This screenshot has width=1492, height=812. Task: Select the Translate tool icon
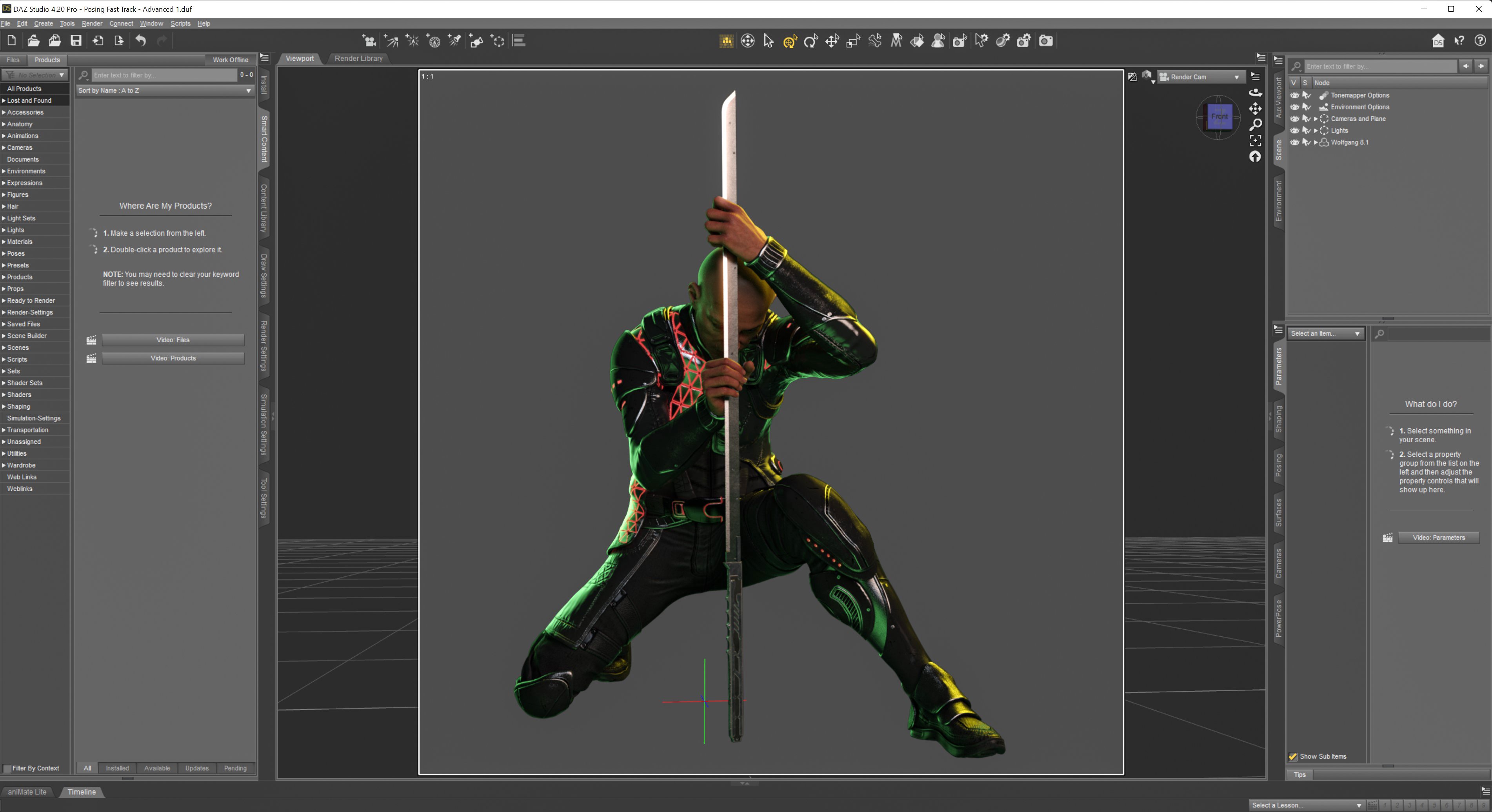(x=832, y=40)
